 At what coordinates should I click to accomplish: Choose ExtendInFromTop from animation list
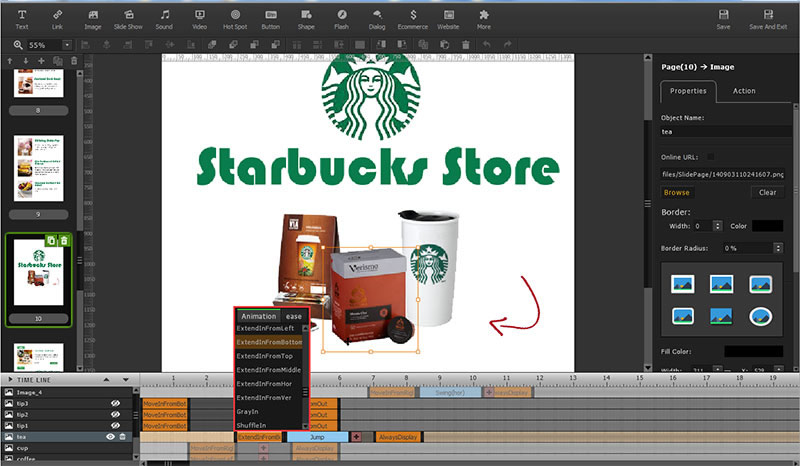coord(264,356)
